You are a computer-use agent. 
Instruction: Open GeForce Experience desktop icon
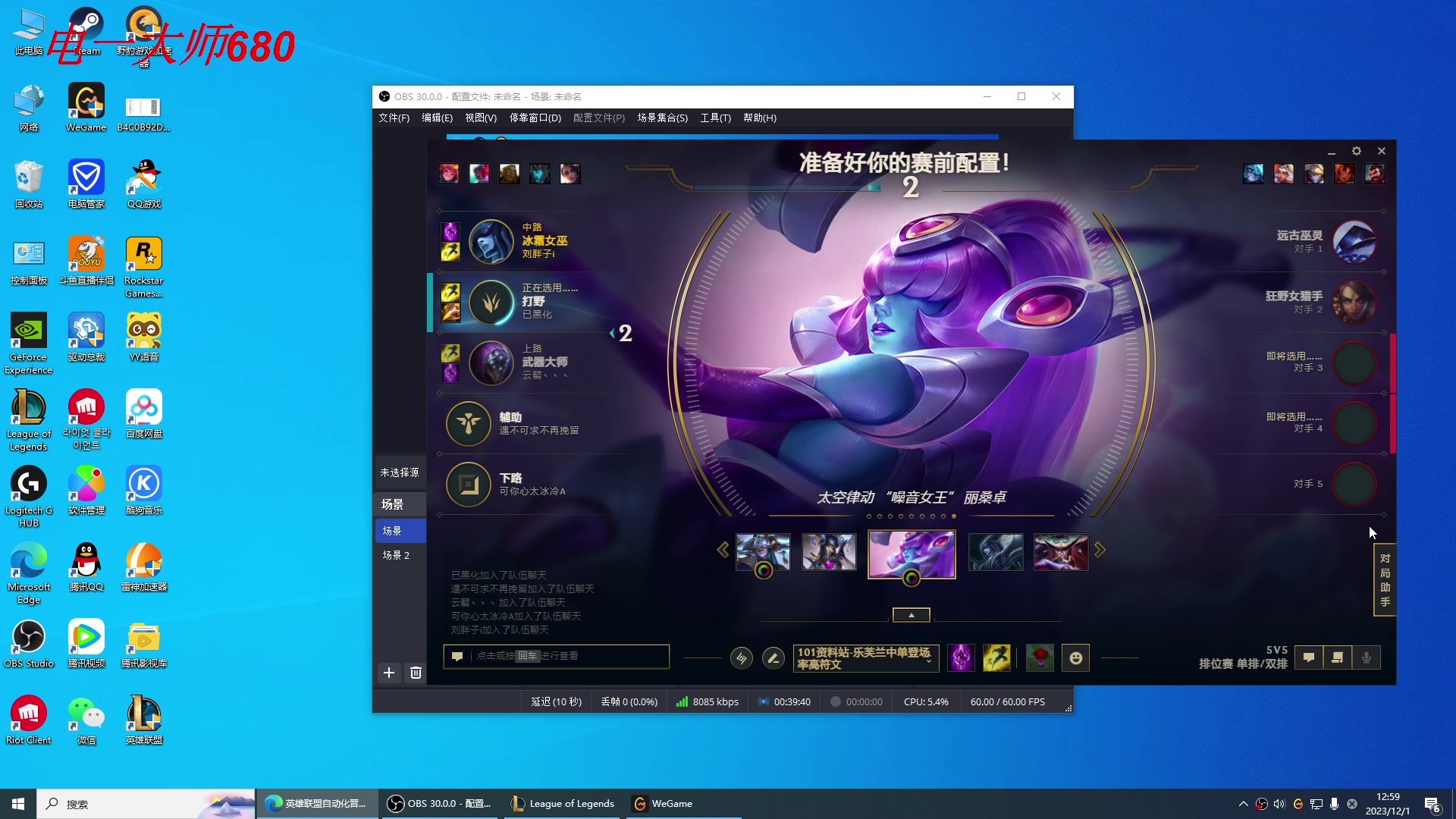29,344
